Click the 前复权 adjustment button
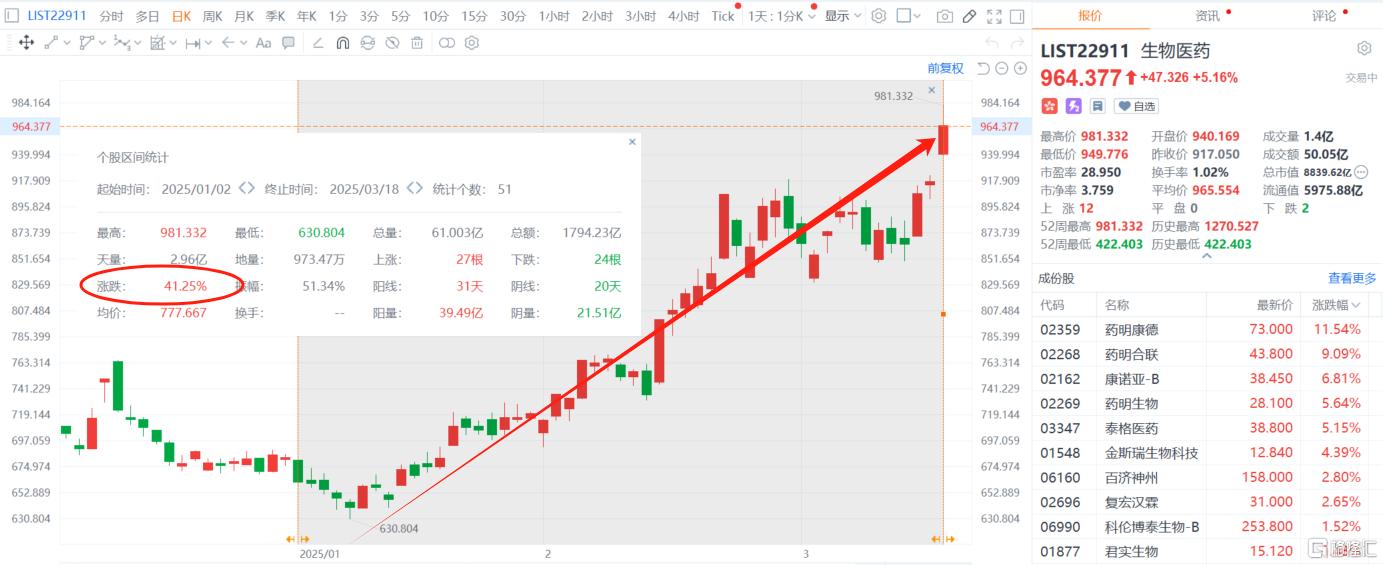The width and height of the screenshot is (1383, 565). [945, 68]
